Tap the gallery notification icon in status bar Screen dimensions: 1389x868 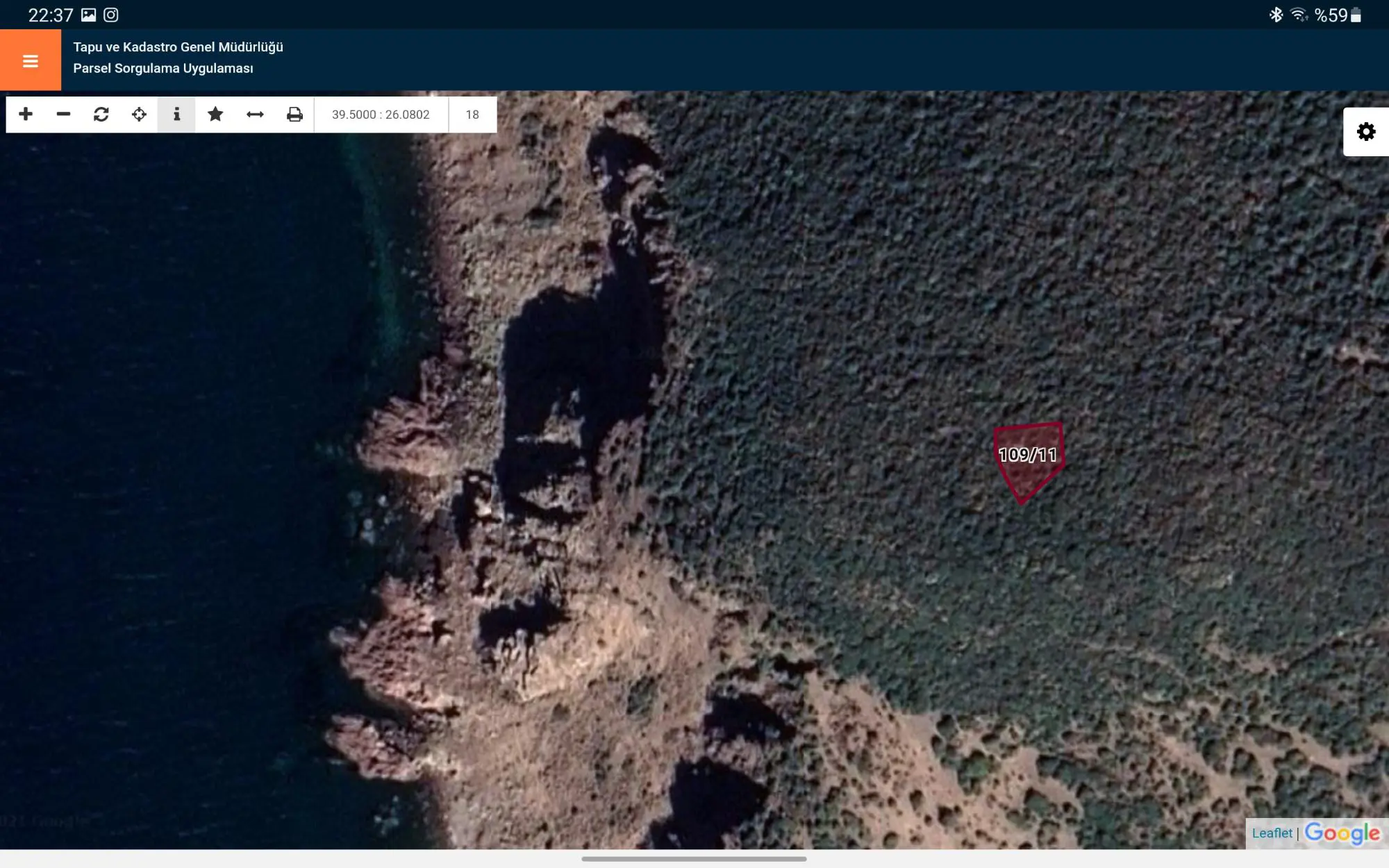[88, 15]
